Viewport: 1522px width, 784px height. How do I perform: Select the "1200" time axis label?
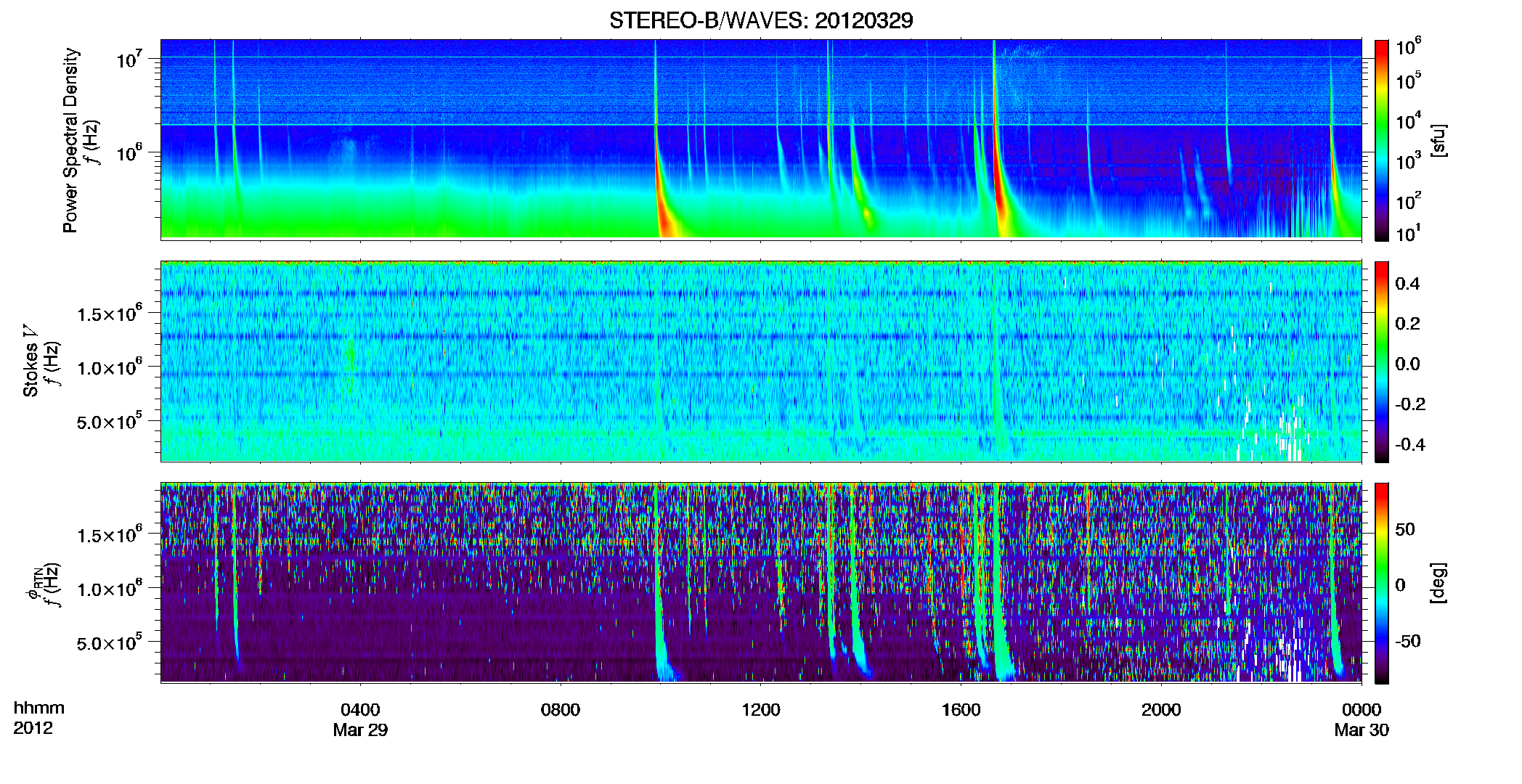click(761, 709)
